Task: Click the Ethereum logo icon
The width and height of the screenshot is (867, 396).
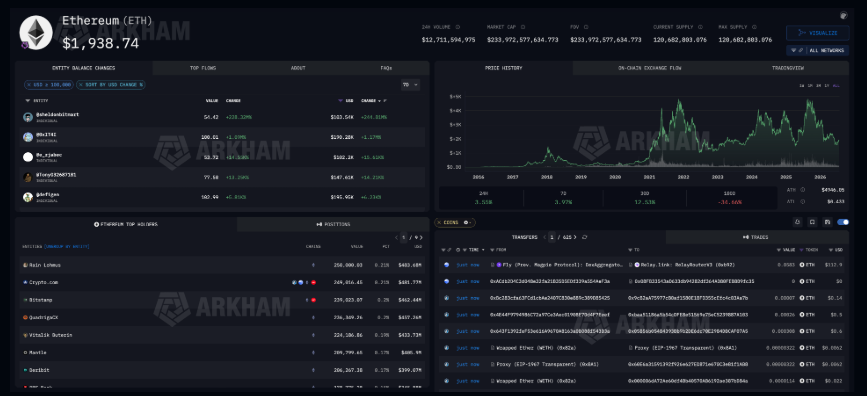Action: click(x=36, y=33)
